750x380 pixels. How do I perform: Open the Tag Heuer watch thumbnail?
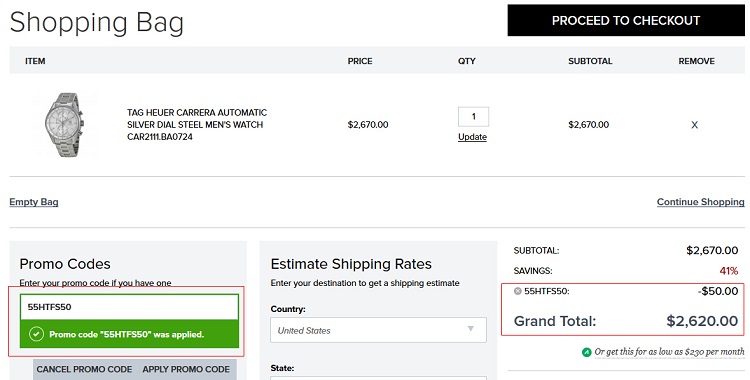point(65,124)
